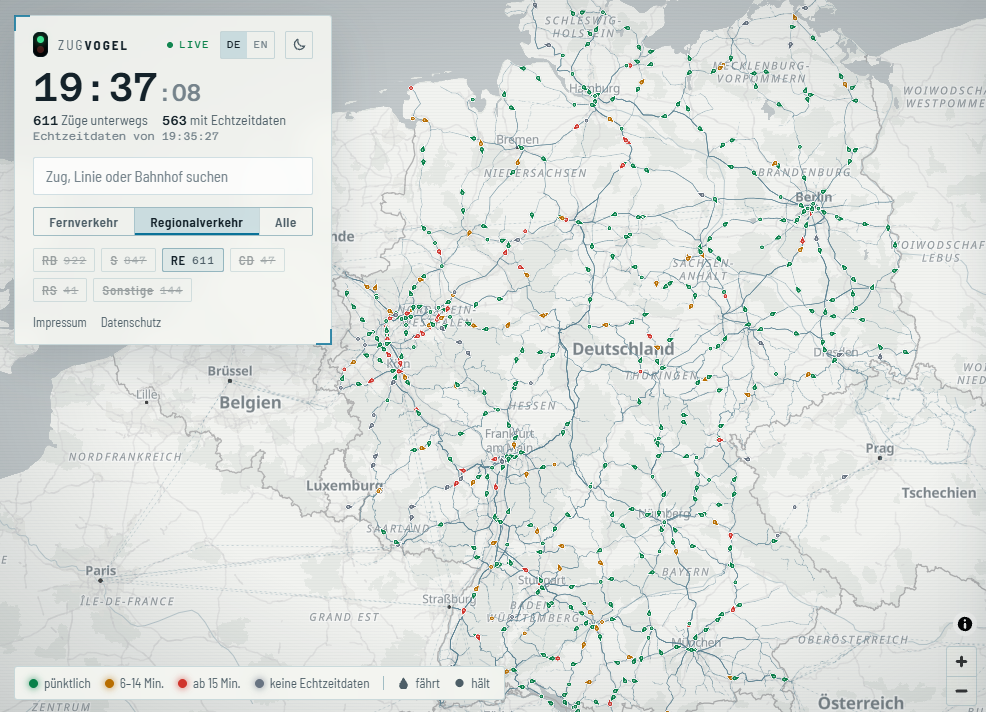986x712 pixels.
Task: Click the LIVE status indicator
Action: pos(187,45)
